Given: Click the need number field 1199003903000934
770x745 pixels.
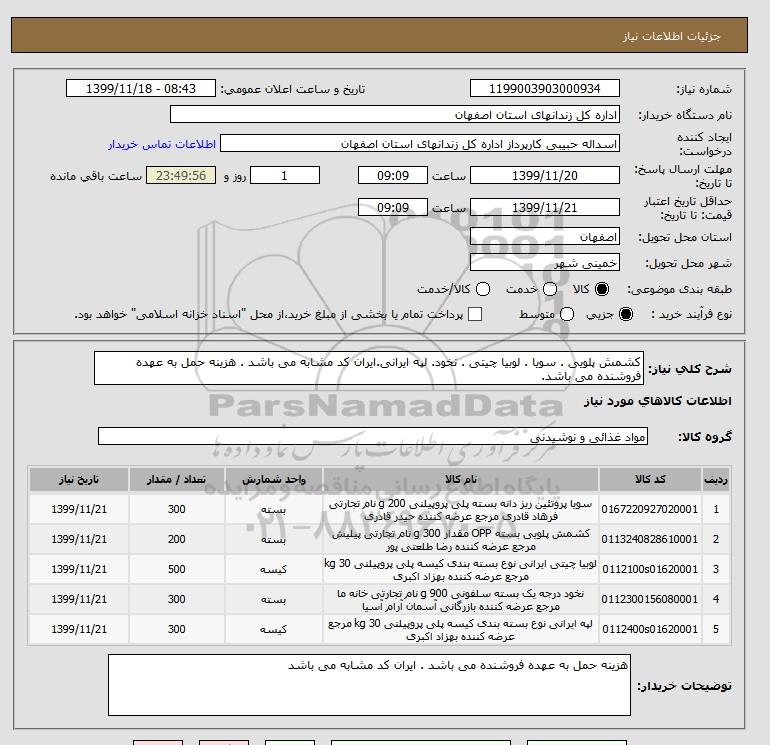Looking at the screenshot, I should [545, 88].
